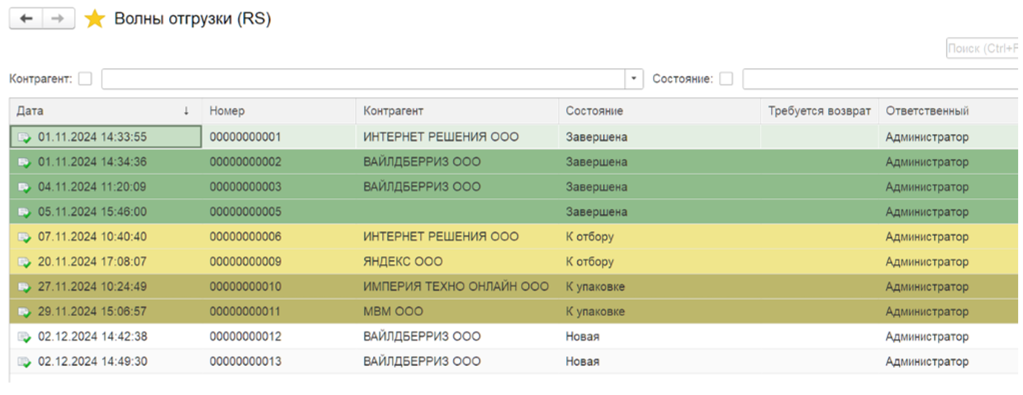The height and width of the screenshot is (395, 1023).
Task: Click document icon in row 05.11.2024 15:46:00
Action: pos(25,212)
